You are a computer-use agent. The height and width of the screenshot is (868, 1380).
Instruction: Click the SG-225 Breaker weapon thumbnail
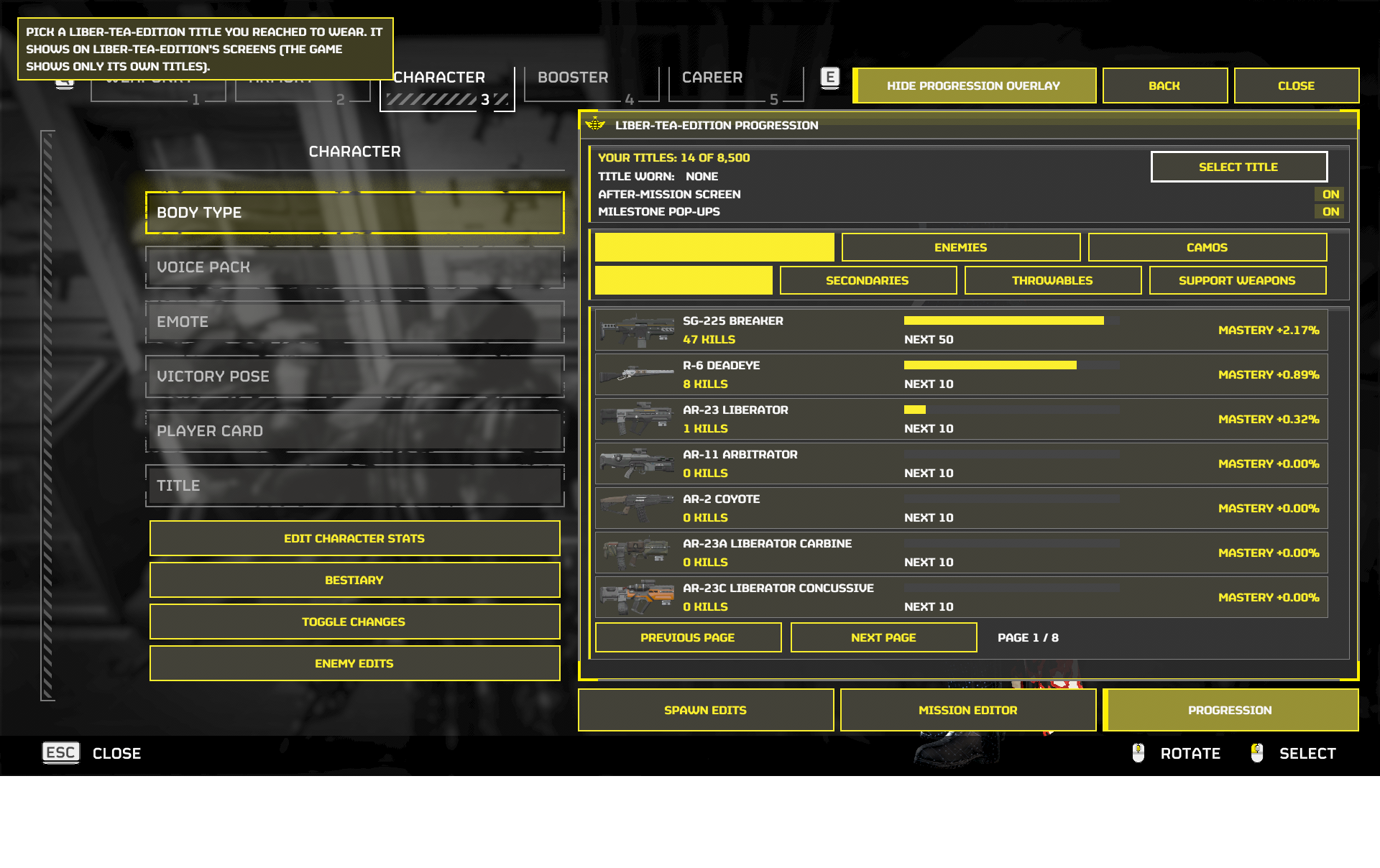click(638, 330)
